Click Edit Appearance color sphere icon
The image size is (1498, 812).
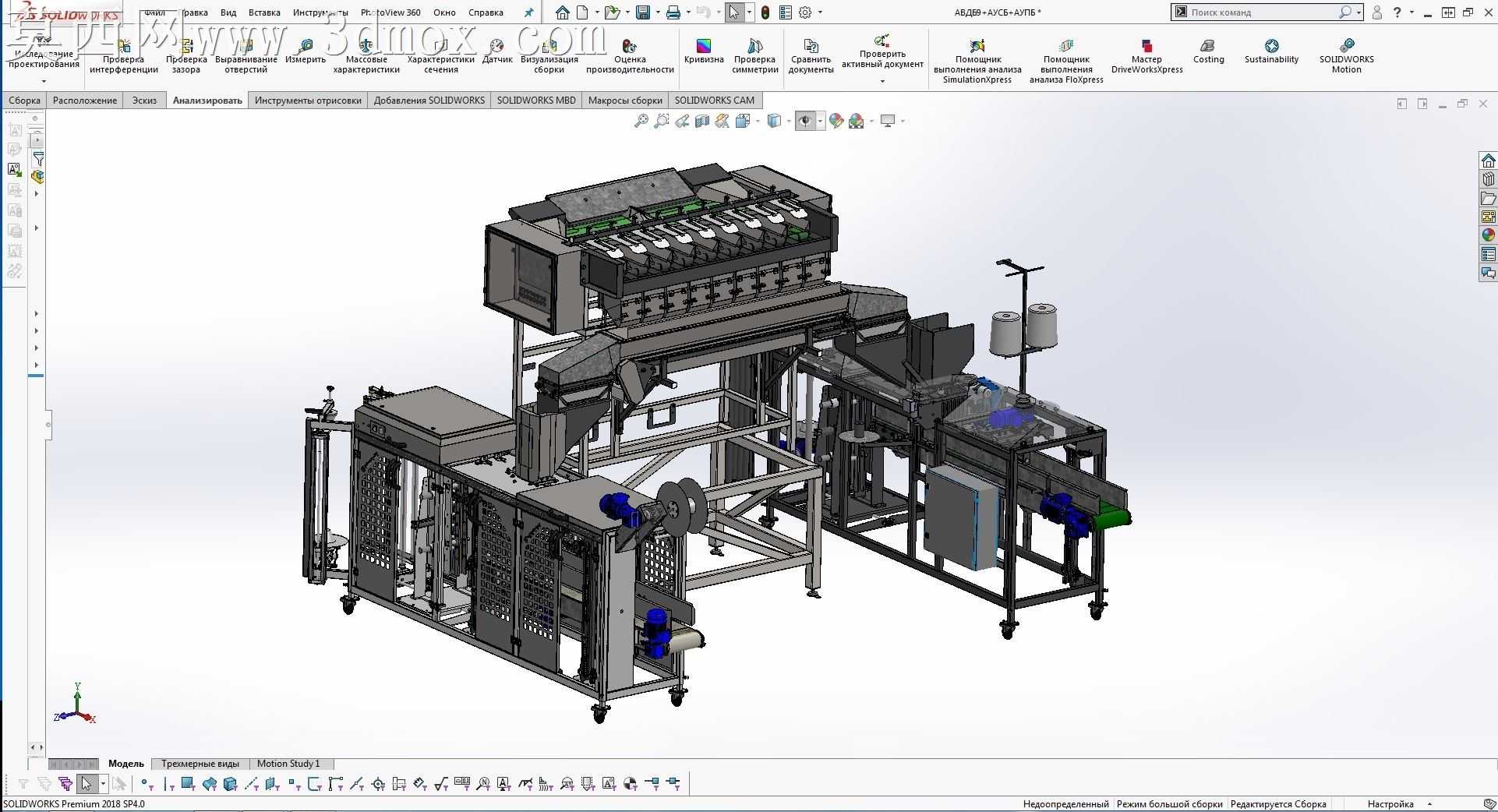[836, 121]
